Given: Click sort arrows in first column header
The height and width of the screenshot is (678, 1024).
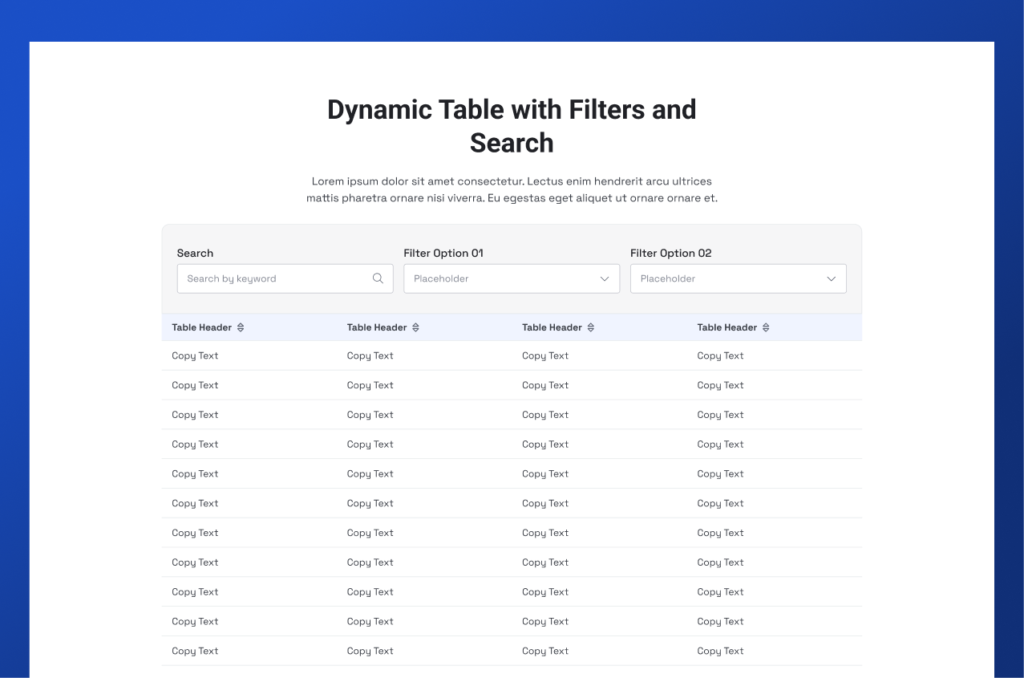Looking at the screenshot, I should (x=241, y=328).
